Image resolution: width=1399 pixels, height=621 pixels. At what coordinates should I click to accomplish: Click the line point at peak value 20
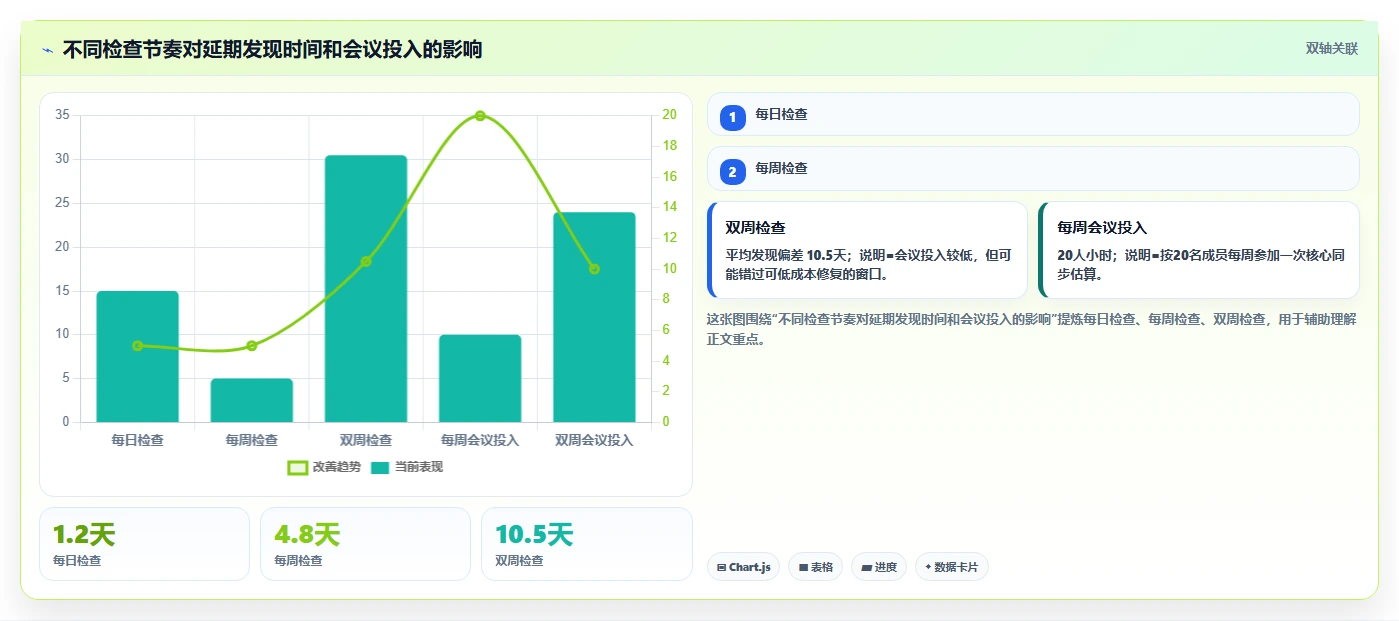pyautogui.click(x=480, y=116)
